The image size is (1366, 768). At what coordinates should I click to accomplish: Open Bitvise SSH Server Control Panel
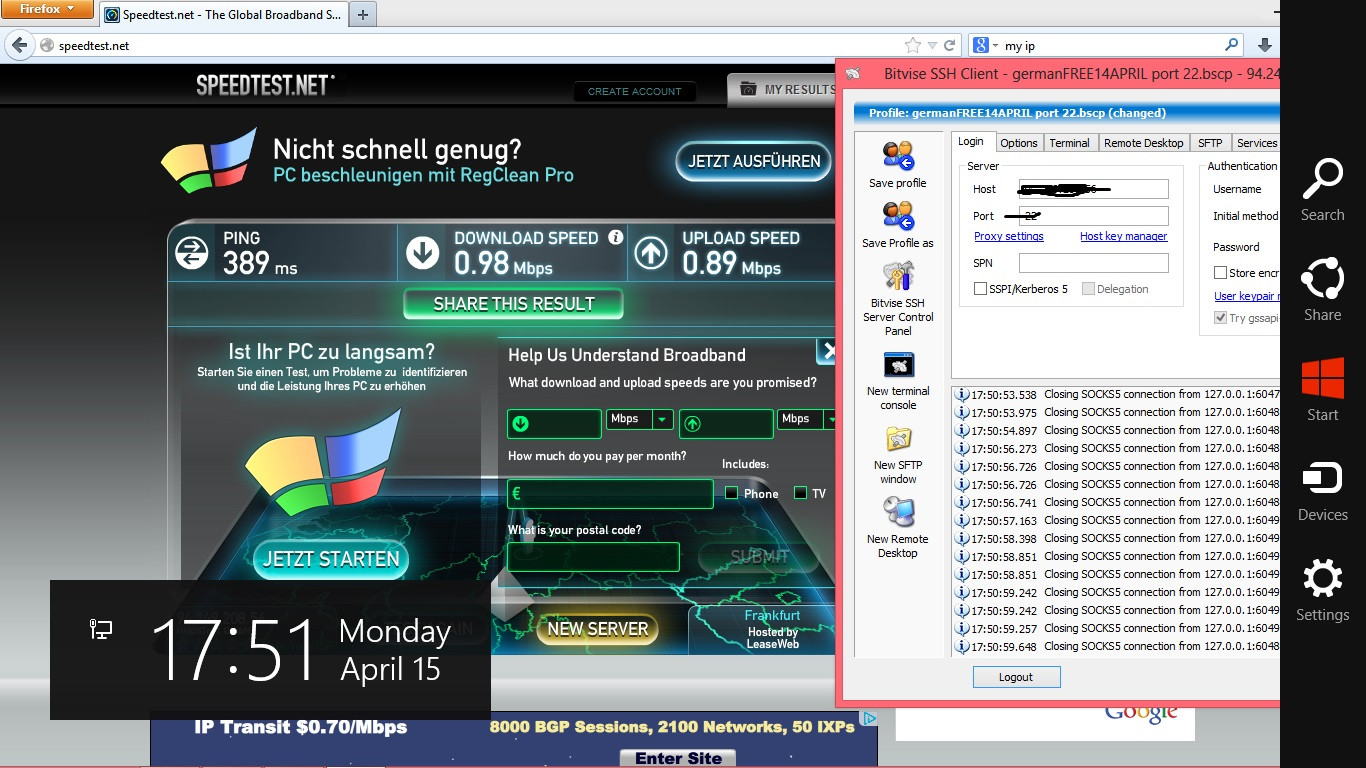click(898, 276)
